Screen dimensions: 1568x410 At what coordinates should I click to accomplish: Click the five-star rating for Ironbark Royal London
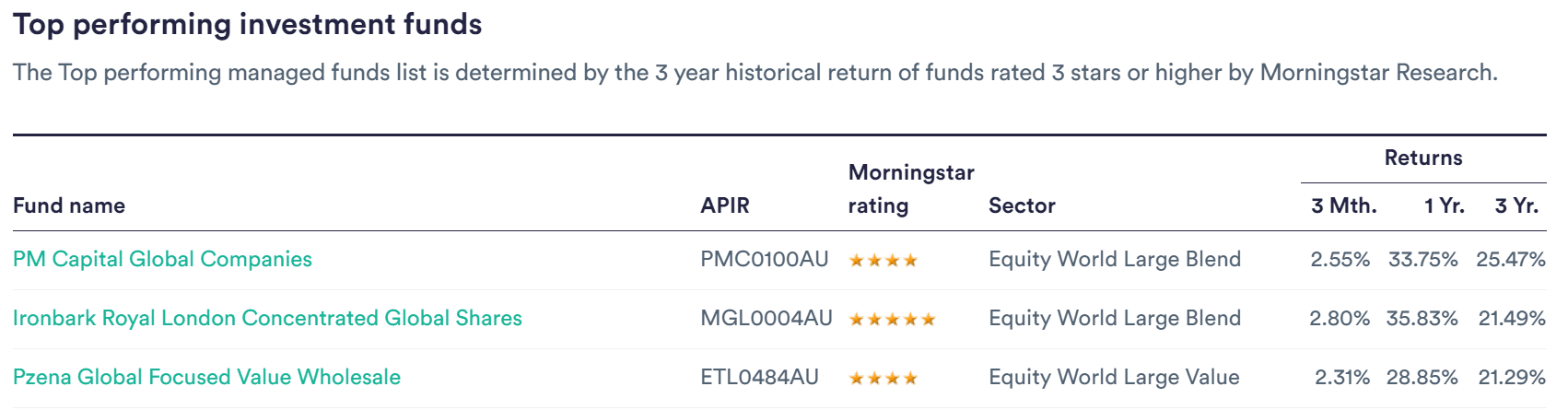[x=892, y=320]
